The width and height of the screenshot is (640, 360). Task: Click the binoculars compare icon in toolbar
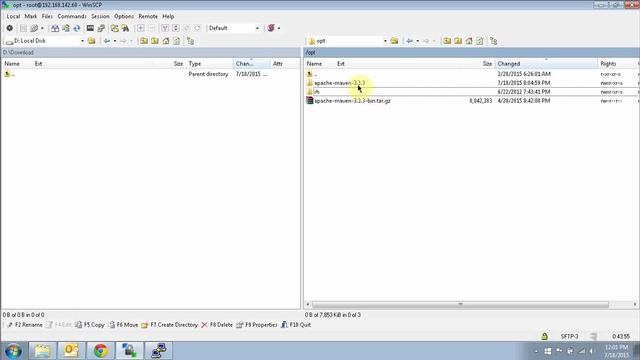click(x=55, y=28)
